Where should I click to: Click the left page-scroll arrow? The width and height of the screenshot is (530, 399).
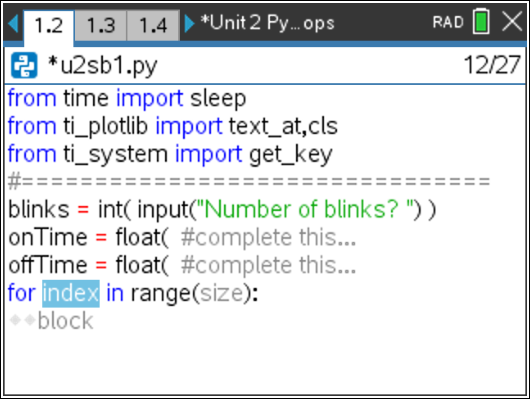(13, 24)
